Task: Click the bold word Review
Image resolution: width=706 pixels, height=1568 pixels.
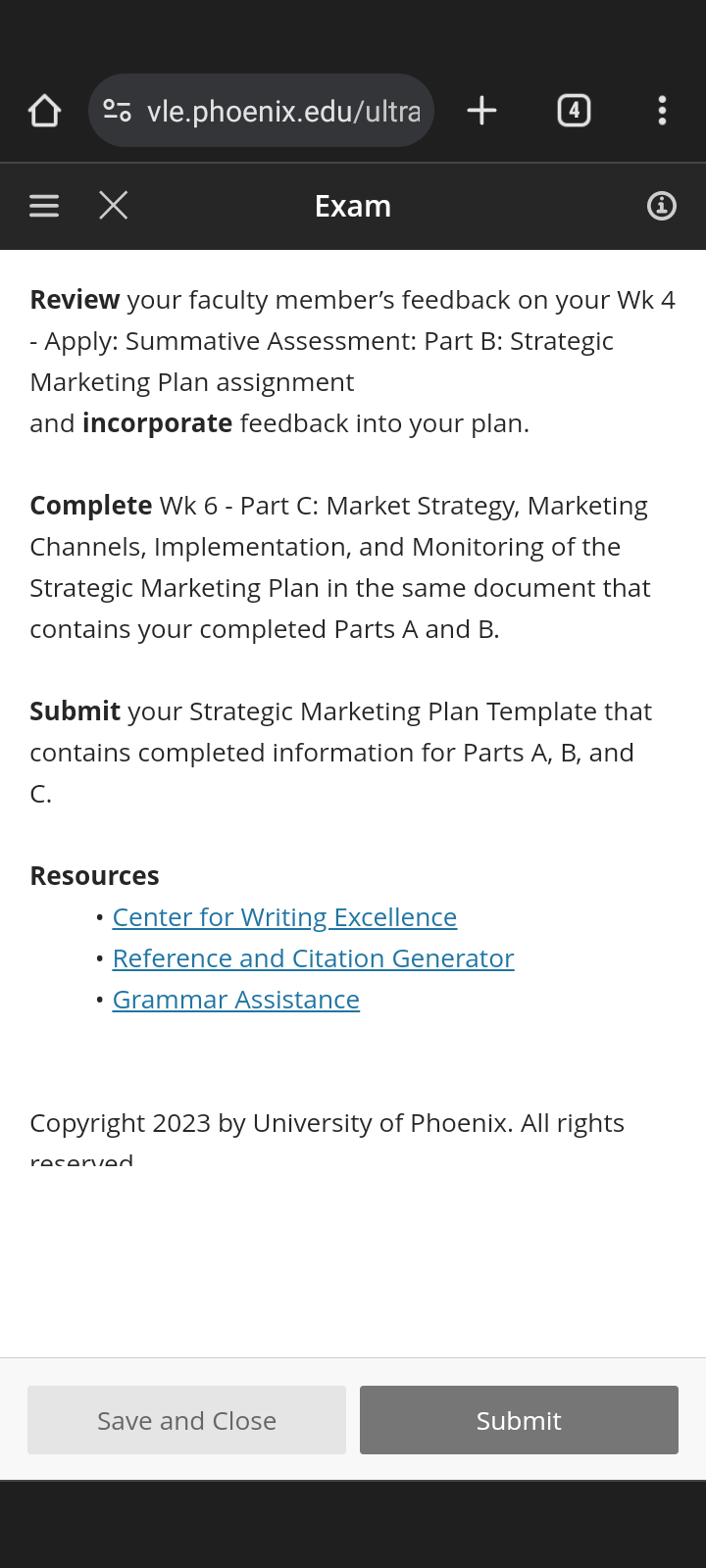Action: [x=75, y=300]
